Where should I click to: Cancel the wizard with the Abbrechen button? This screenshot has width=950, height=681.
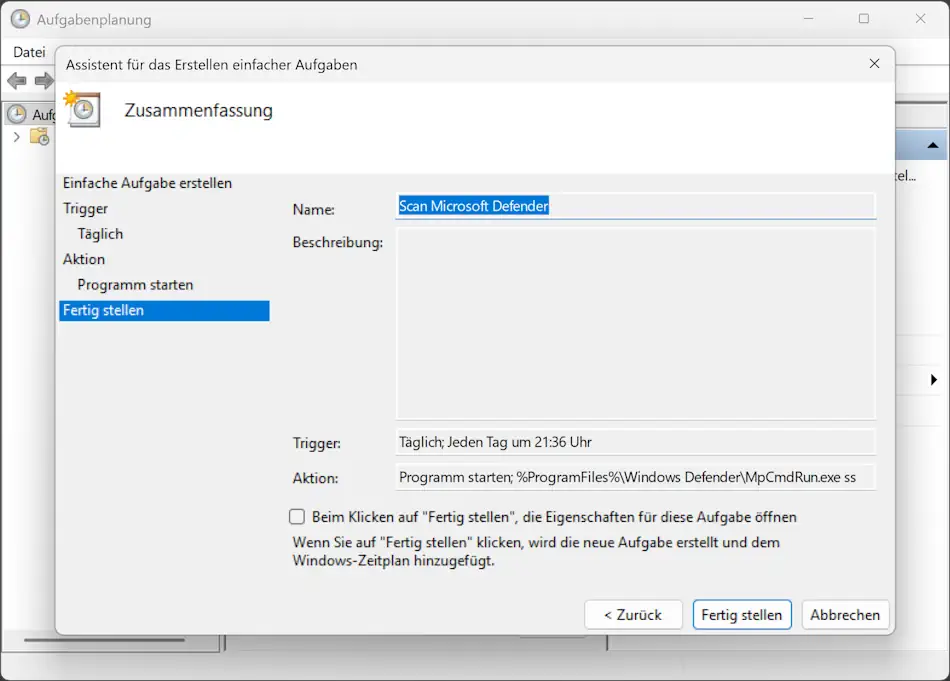[845, 614]
